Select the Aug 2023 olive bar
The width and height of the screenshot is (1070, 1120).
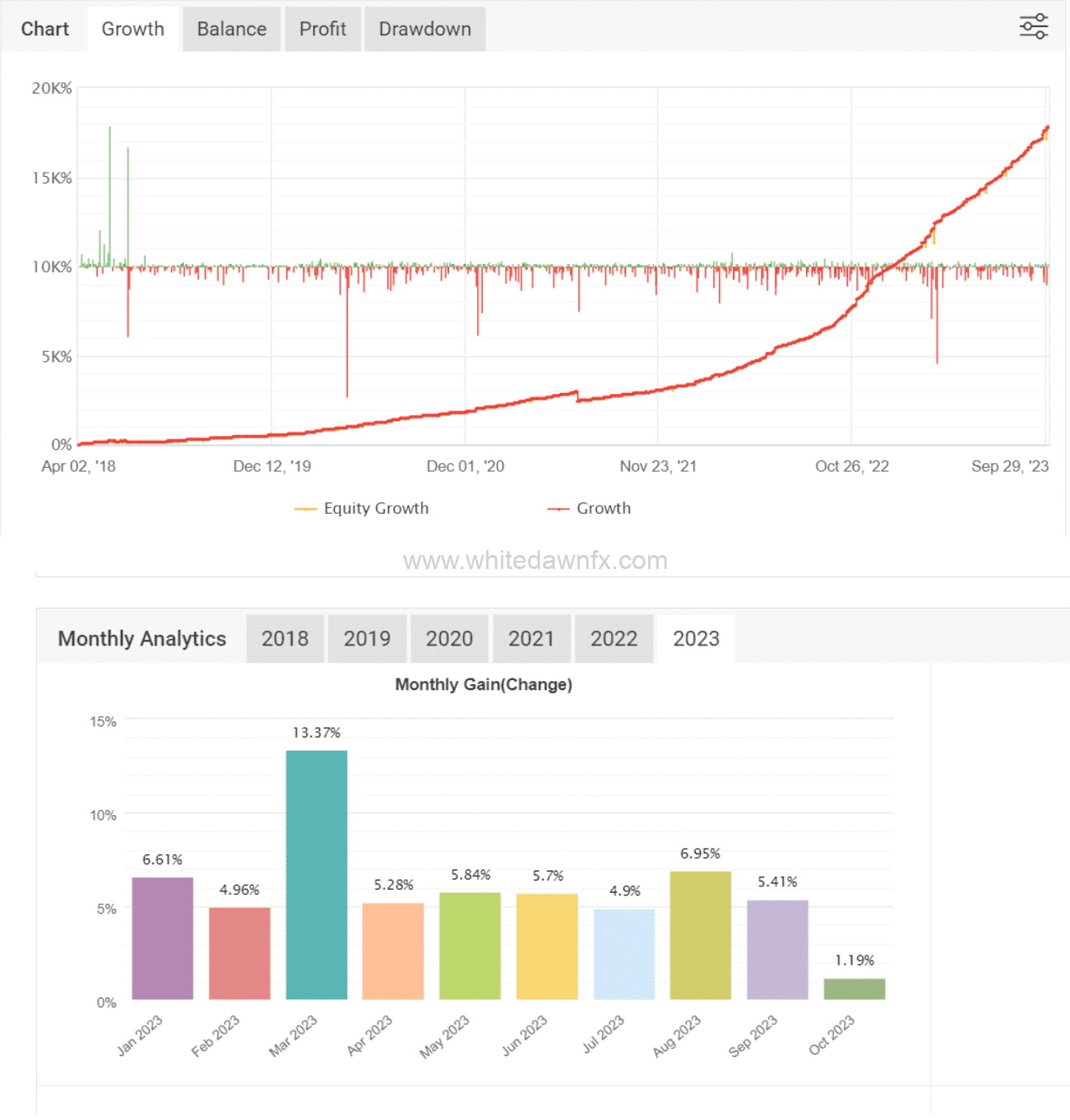[x=700, y=935]
